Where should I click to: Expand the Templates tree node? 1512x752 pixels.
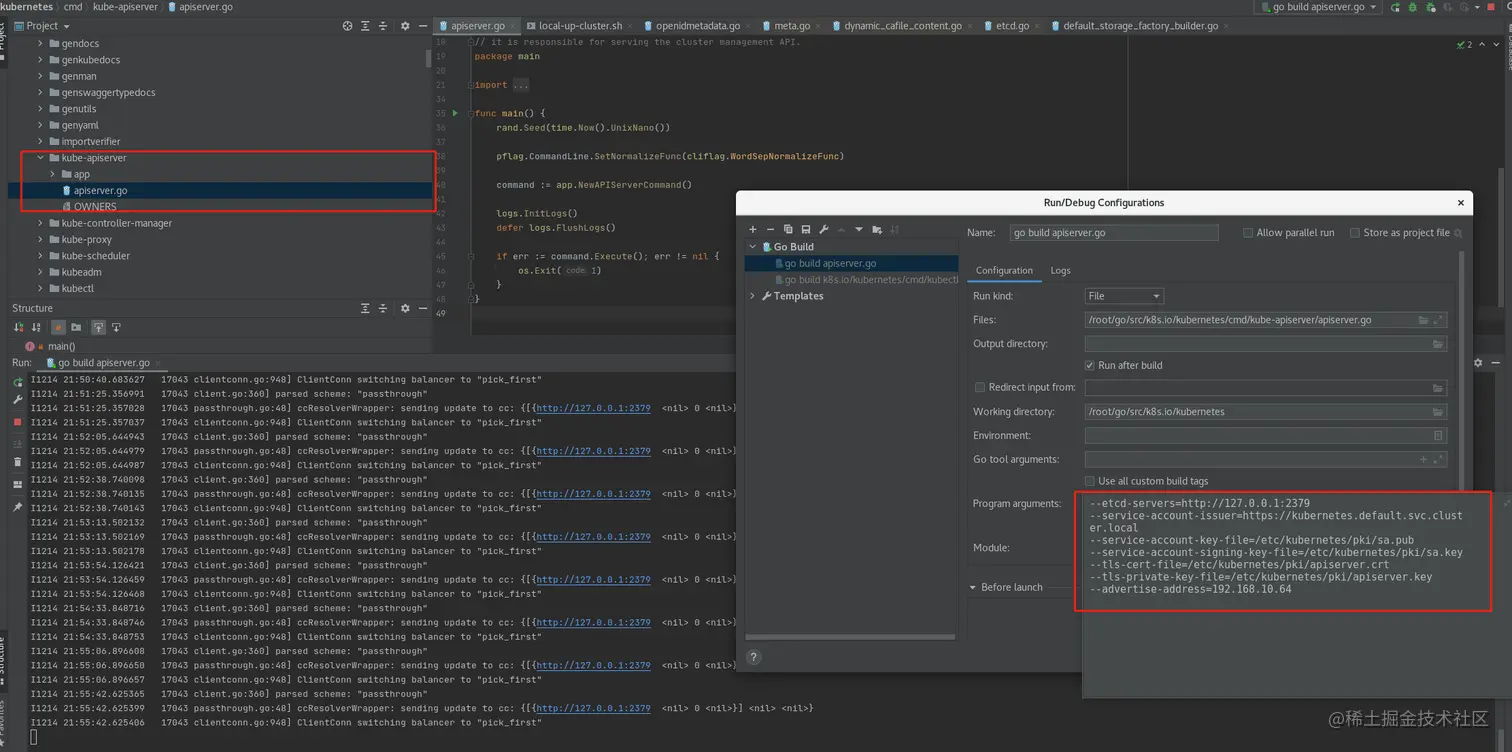pos(753,296)
